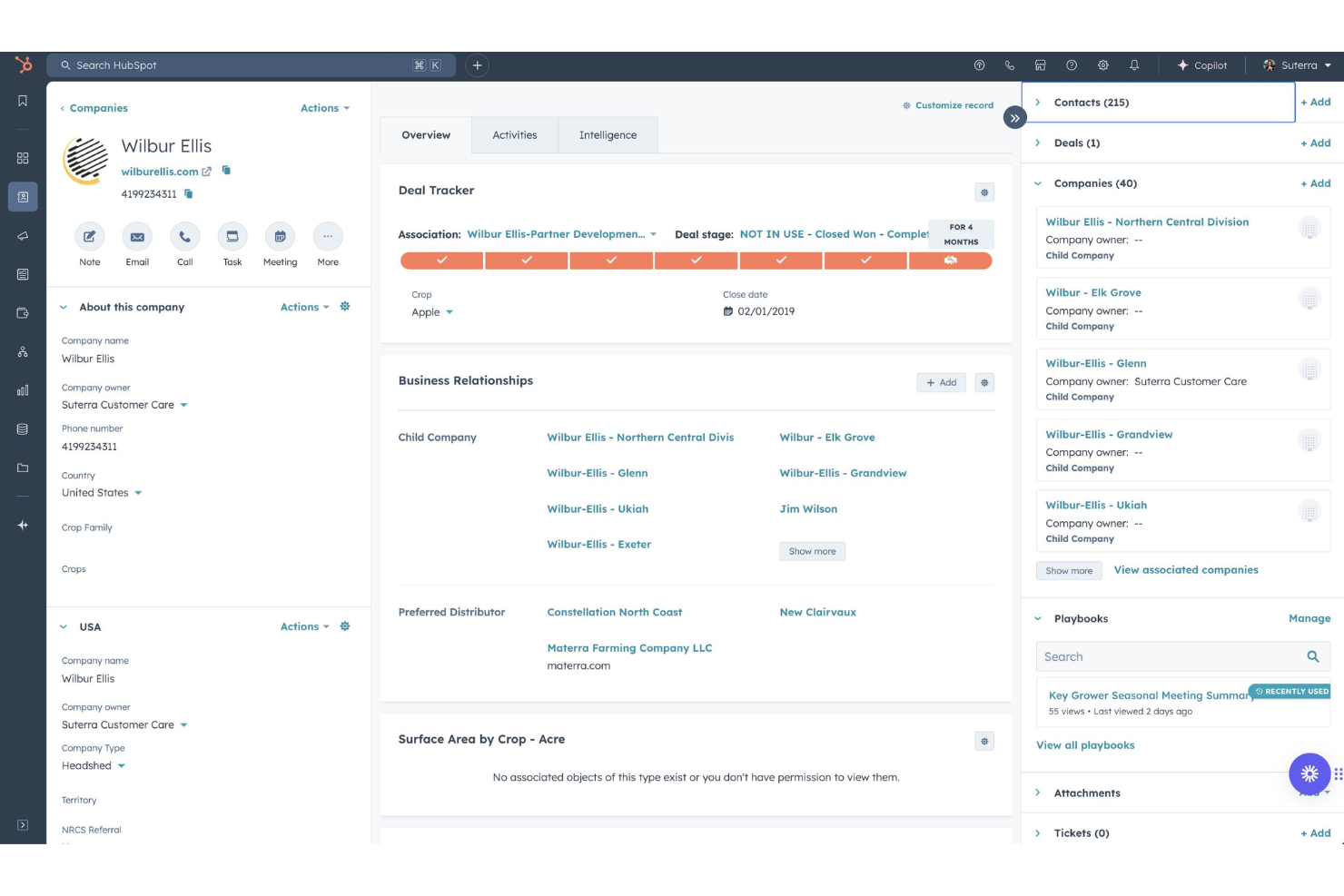Click the plus create button in top bar
Viewport: 1344px width, 896px height.
[477, 65]
